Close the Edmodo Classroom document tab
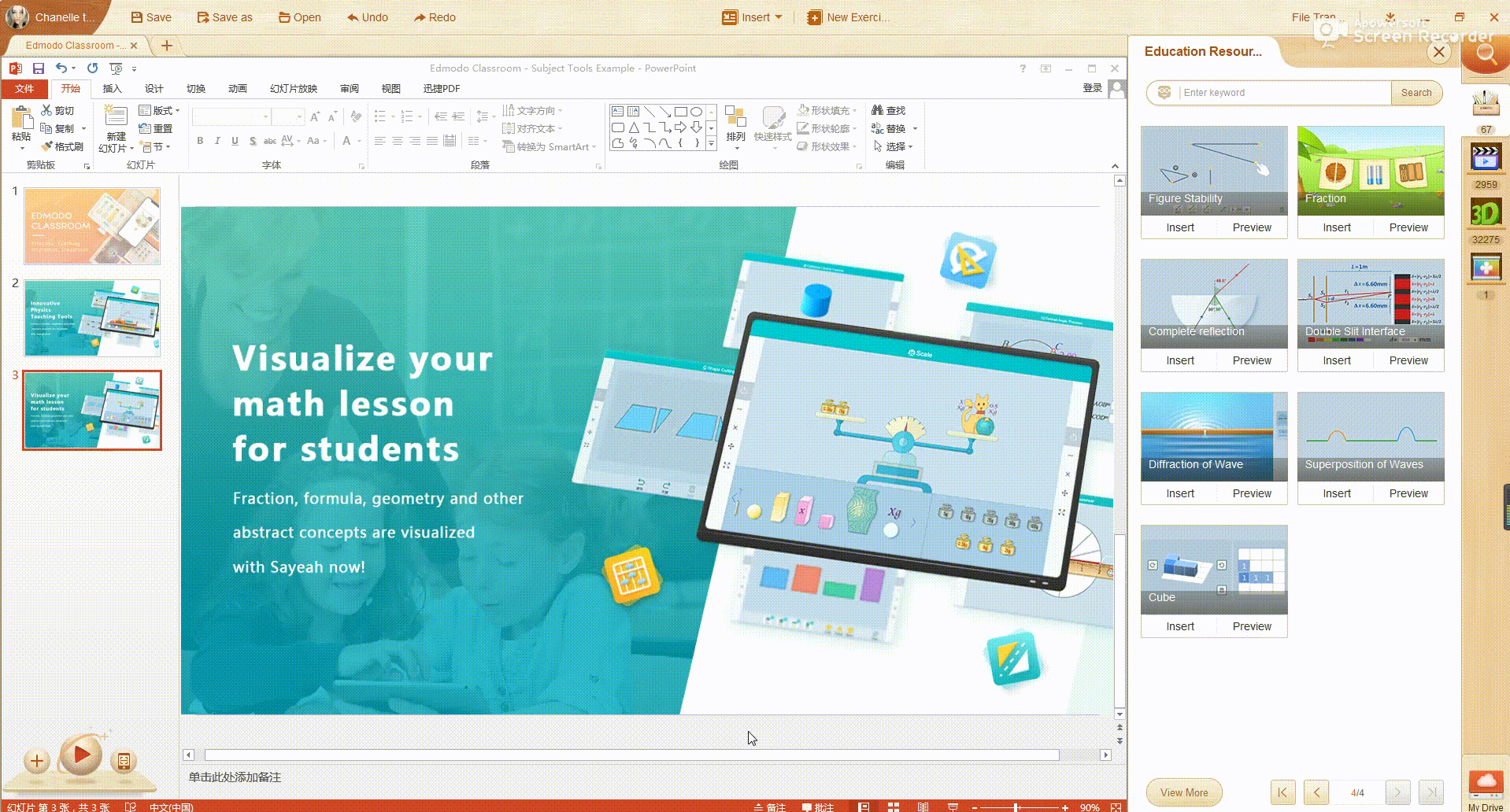1510x812 pixels. point(134,46)
